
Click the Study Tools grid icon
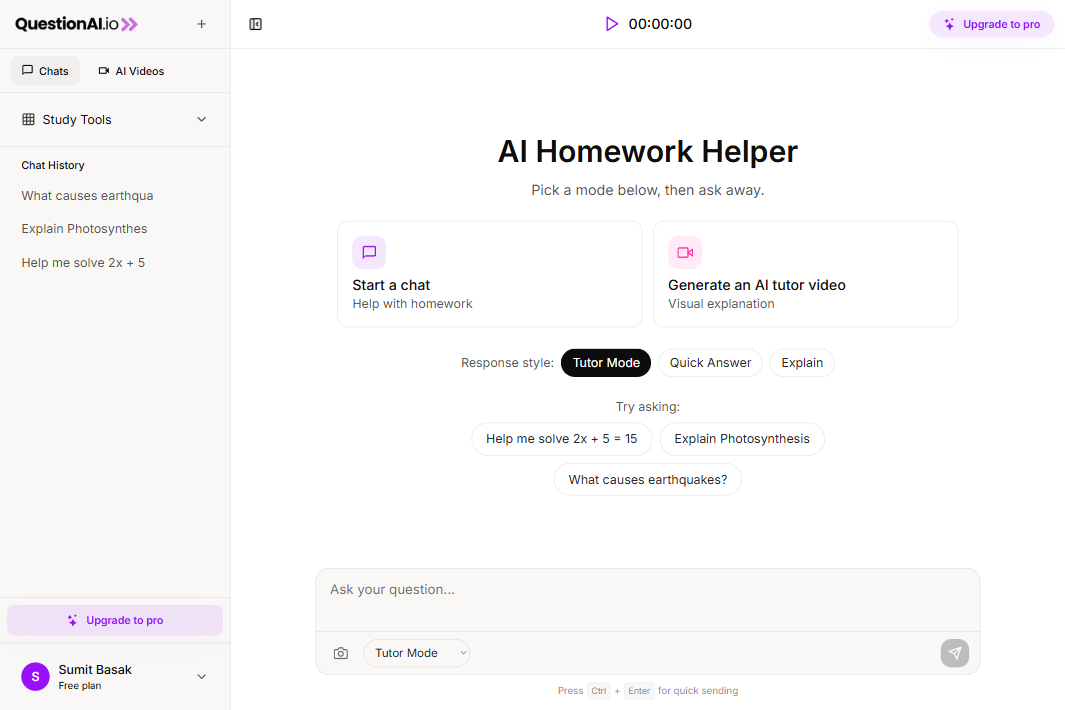(29, 120)
